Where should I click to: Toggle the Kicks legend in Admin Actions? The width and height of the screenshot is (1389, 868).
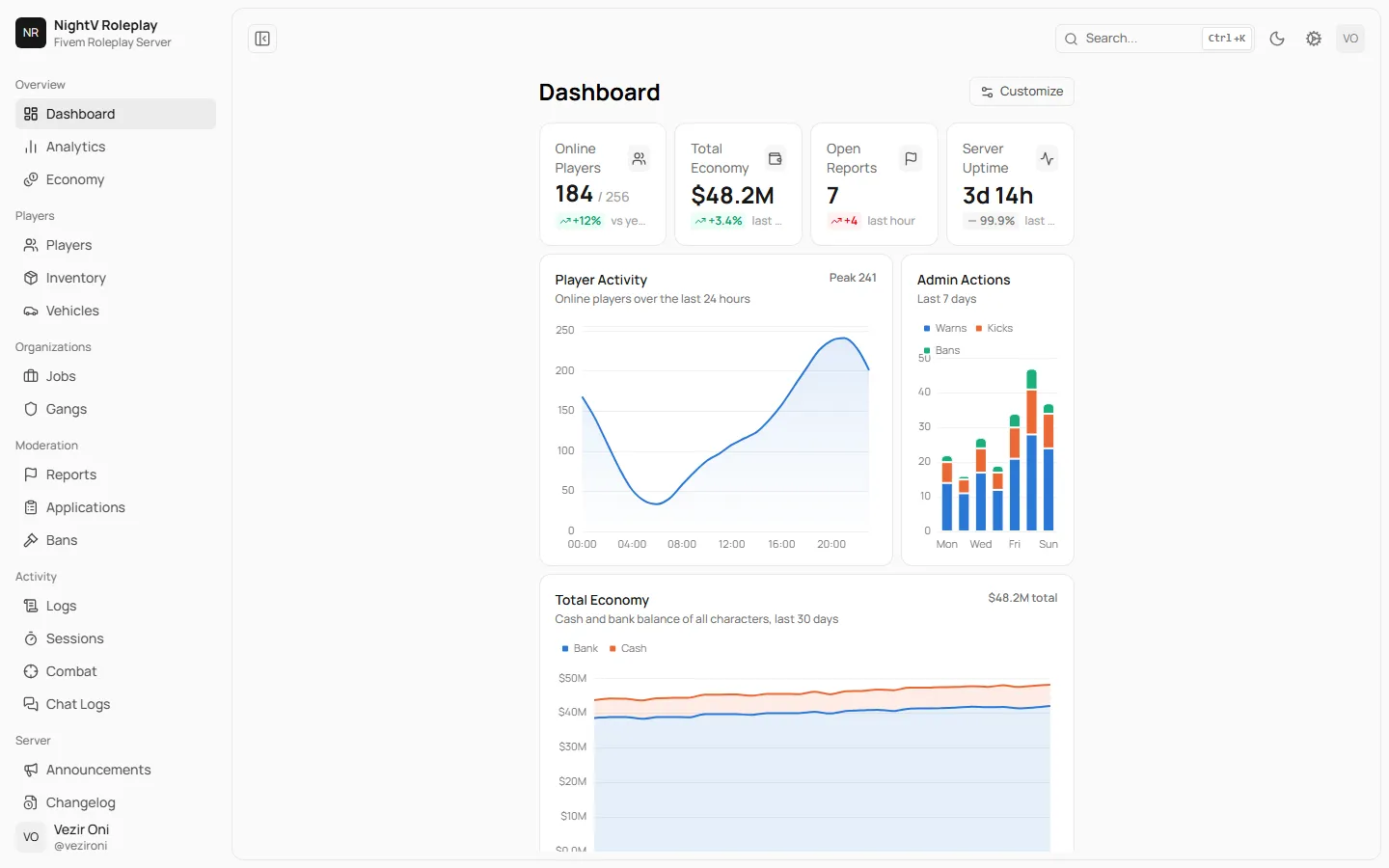[994, 328]
